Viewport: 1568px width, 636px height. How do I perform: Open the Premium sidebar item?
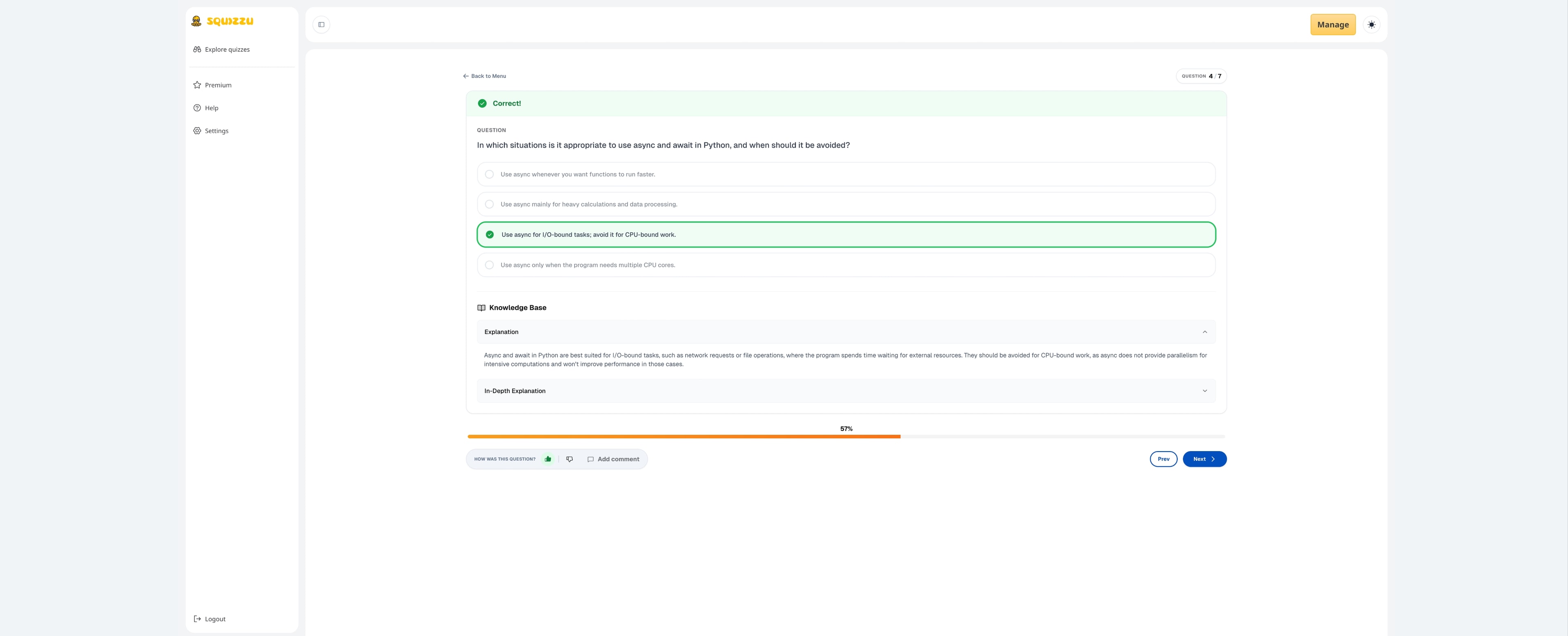pos(218,85)
